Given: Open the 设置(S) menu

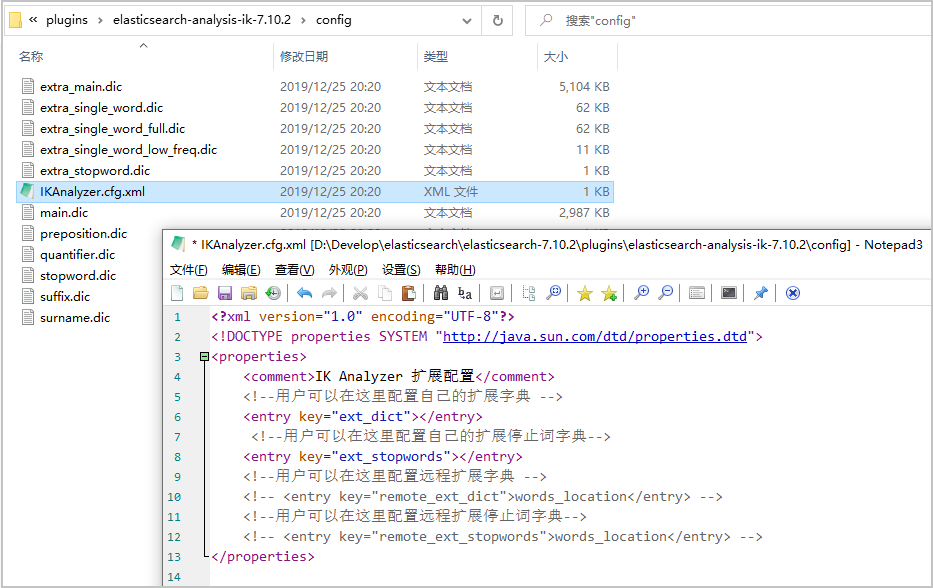Looking at the screenshot, I should coord(401,270).
